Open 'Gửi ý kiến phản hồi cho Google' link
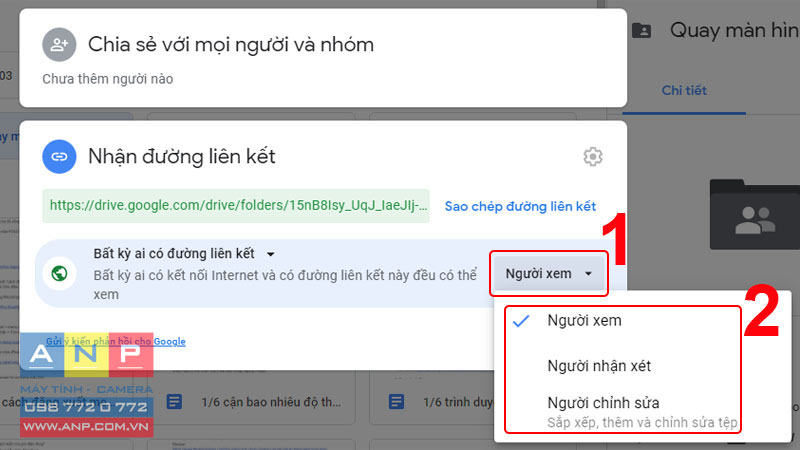The image size is (800, 450). (x=116, y=341)
